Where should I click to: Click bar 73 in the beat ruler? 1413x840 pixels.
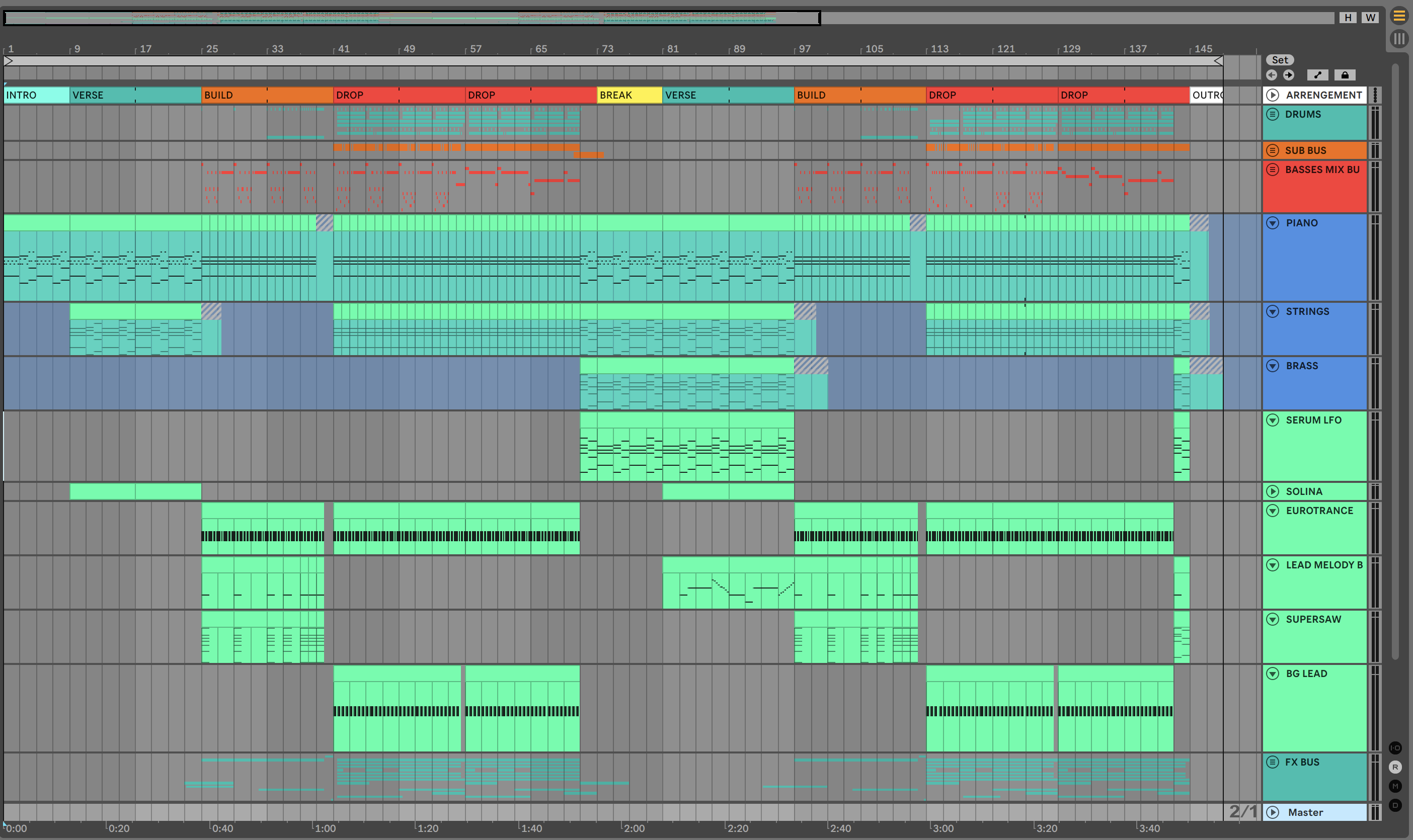point(607,49)
